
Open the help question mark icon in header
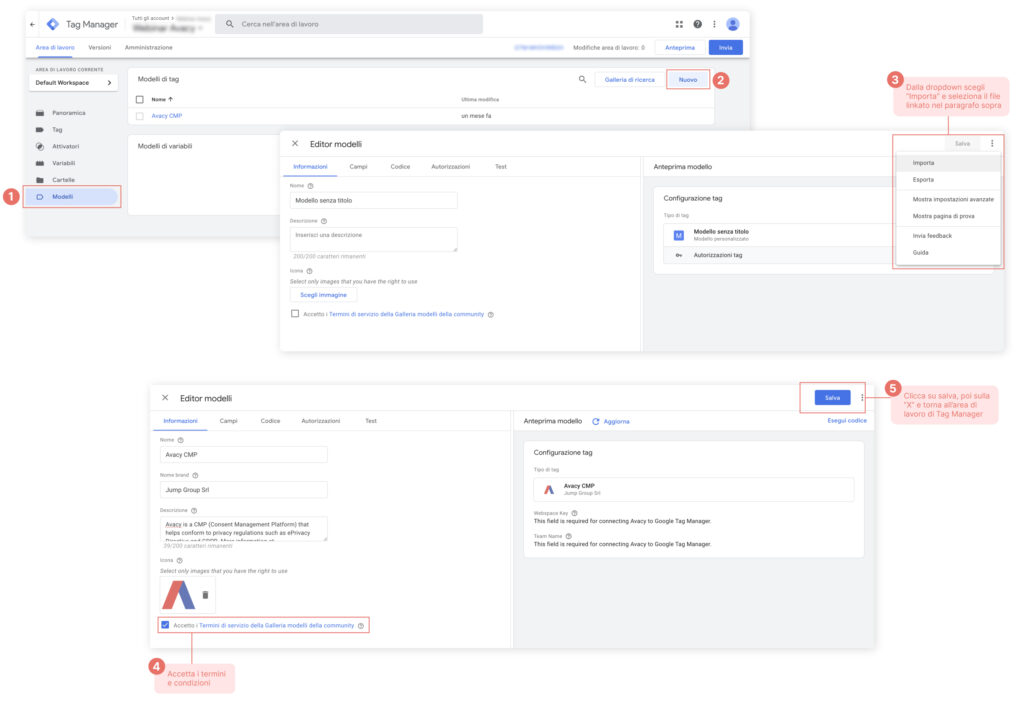[697, 24]
